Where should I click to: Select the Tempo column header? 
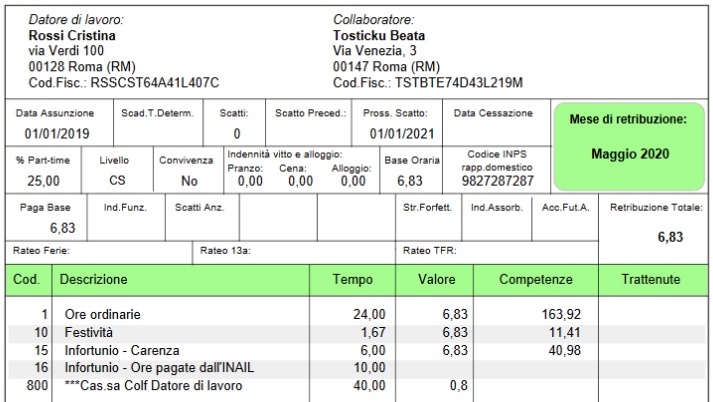pos(351,280)
